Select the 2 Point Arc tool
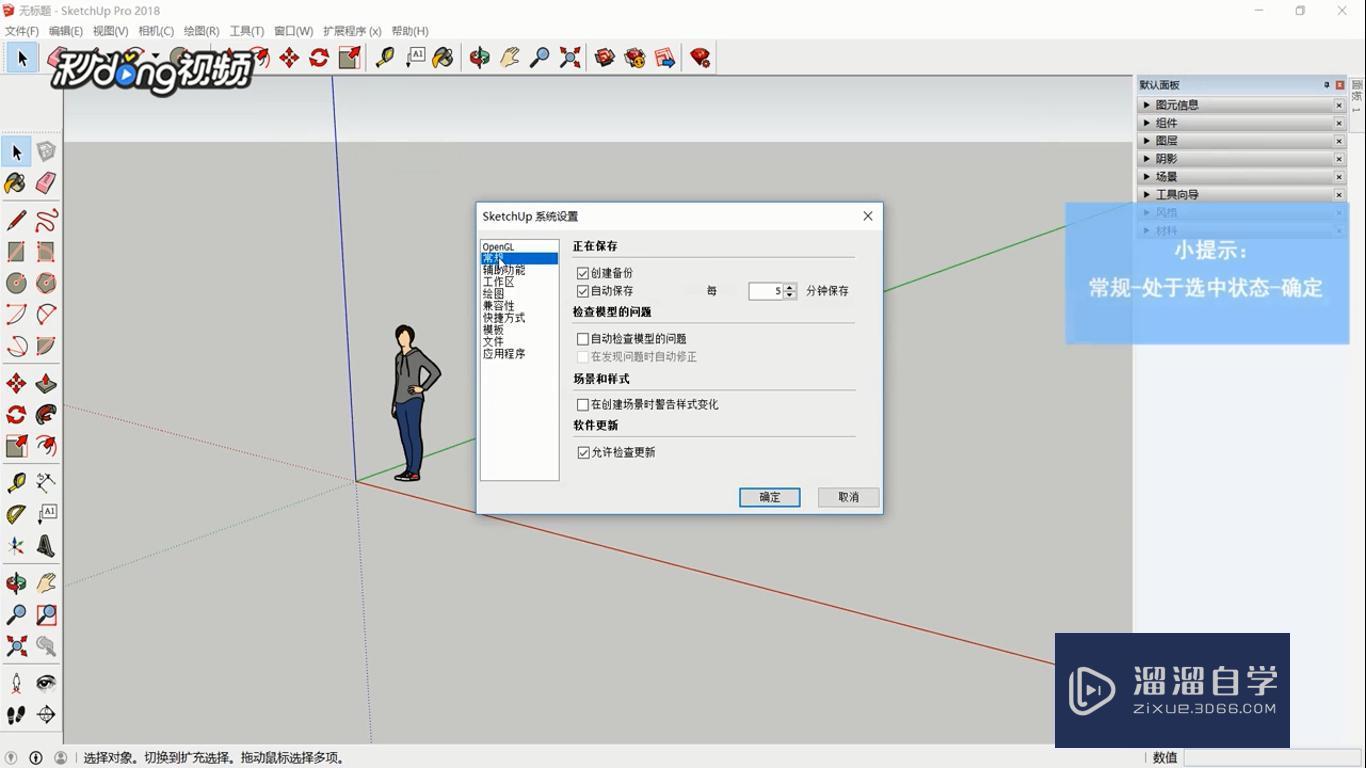This screenshot has width=1366, height=768. tap(46, 315)
